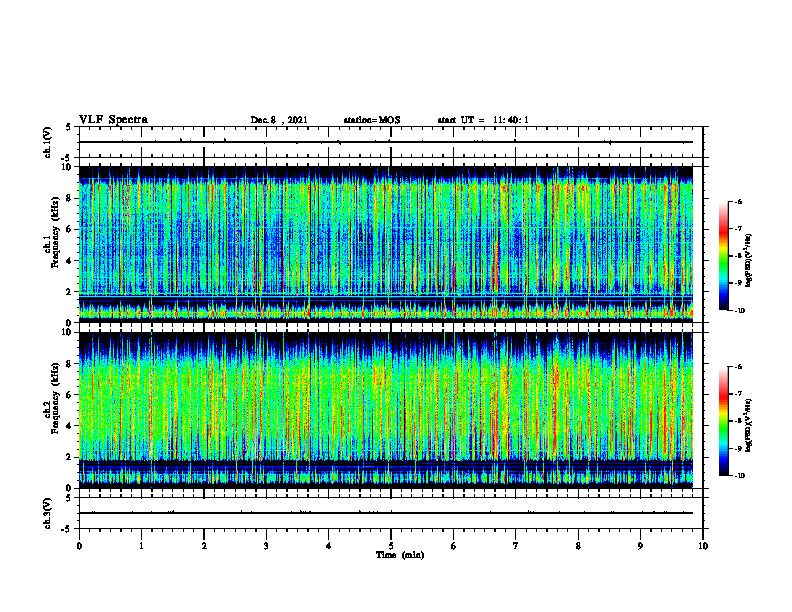
Task: Click the ch.3 voltage waveform trace
Action: pos(386,513)
